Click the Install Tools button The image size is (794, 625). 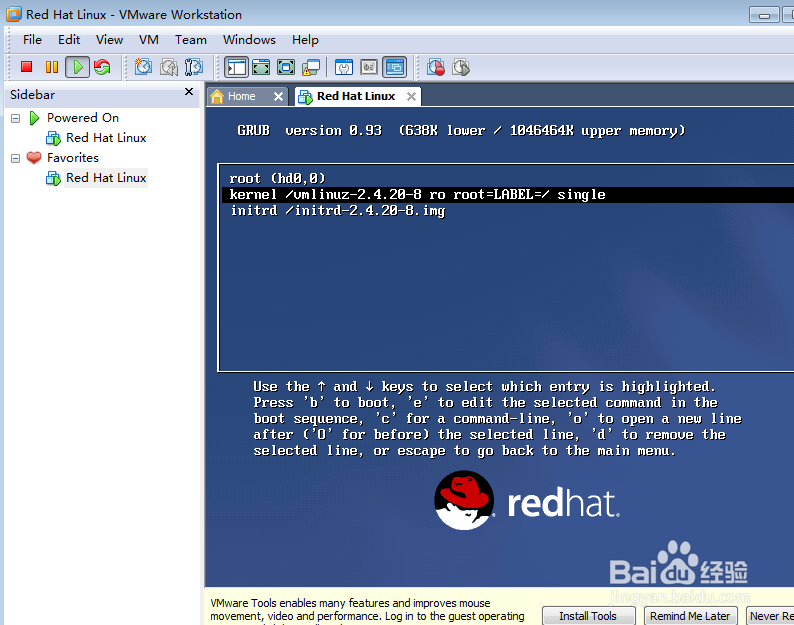point(587,616)
